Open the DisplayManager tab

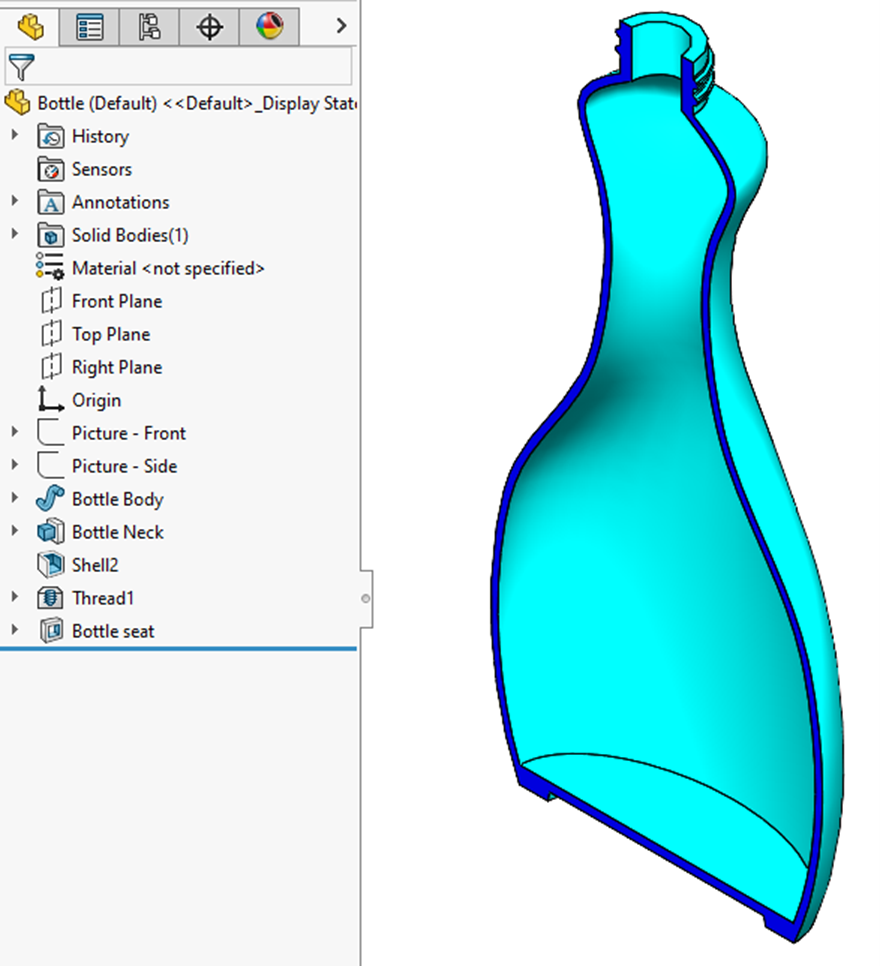pyautogui.click(x=269, y=26)
